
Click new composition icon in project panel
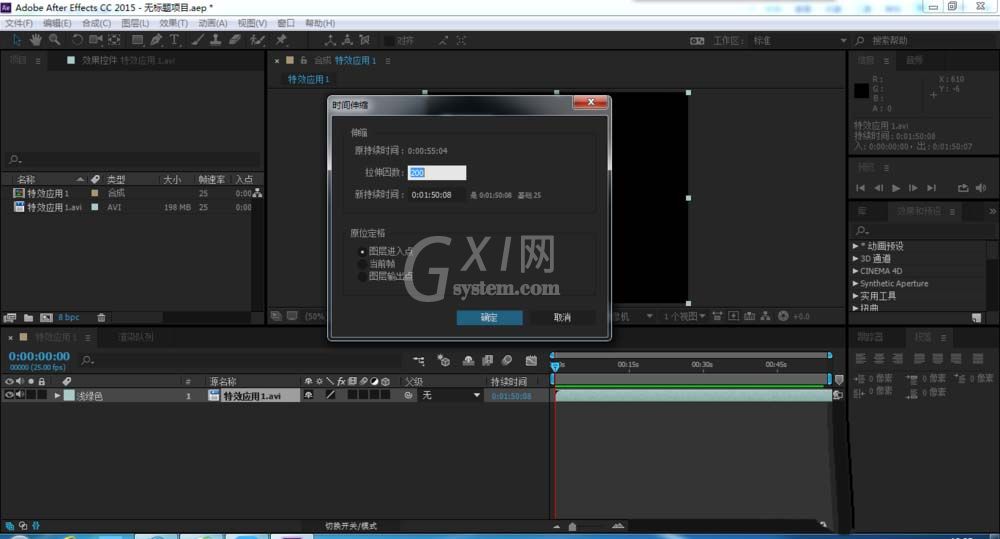pos(47,317)
